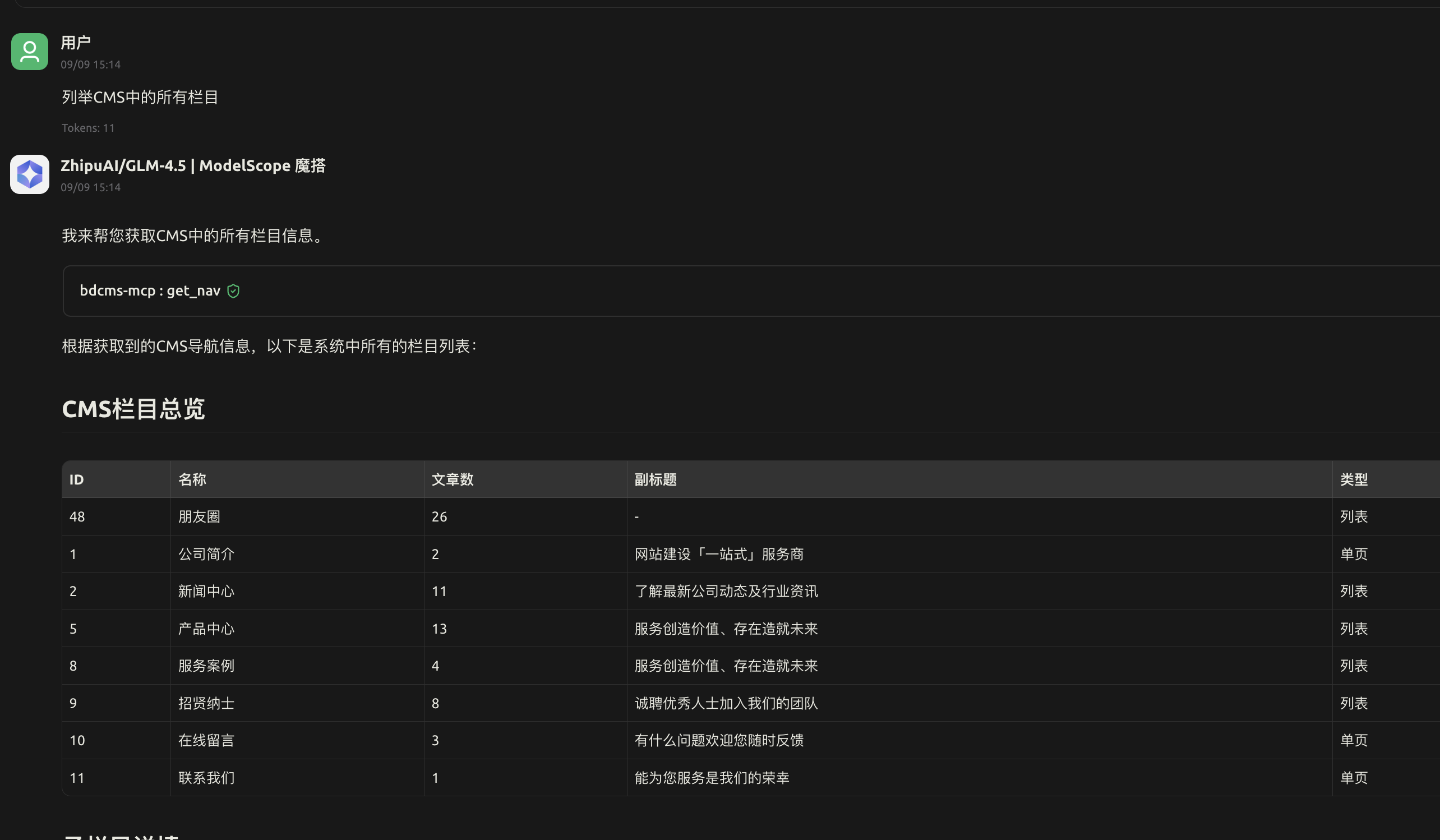This screenshot has height=840, width=1440.
Task: Click the timestamp under 用户
Action: coord(91,64)
